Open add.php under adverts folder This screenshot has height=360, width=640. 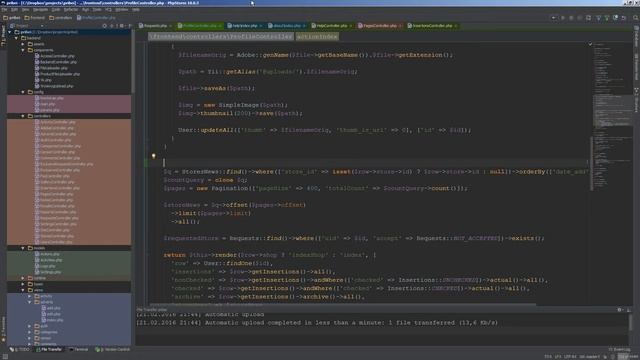point(51,308)
